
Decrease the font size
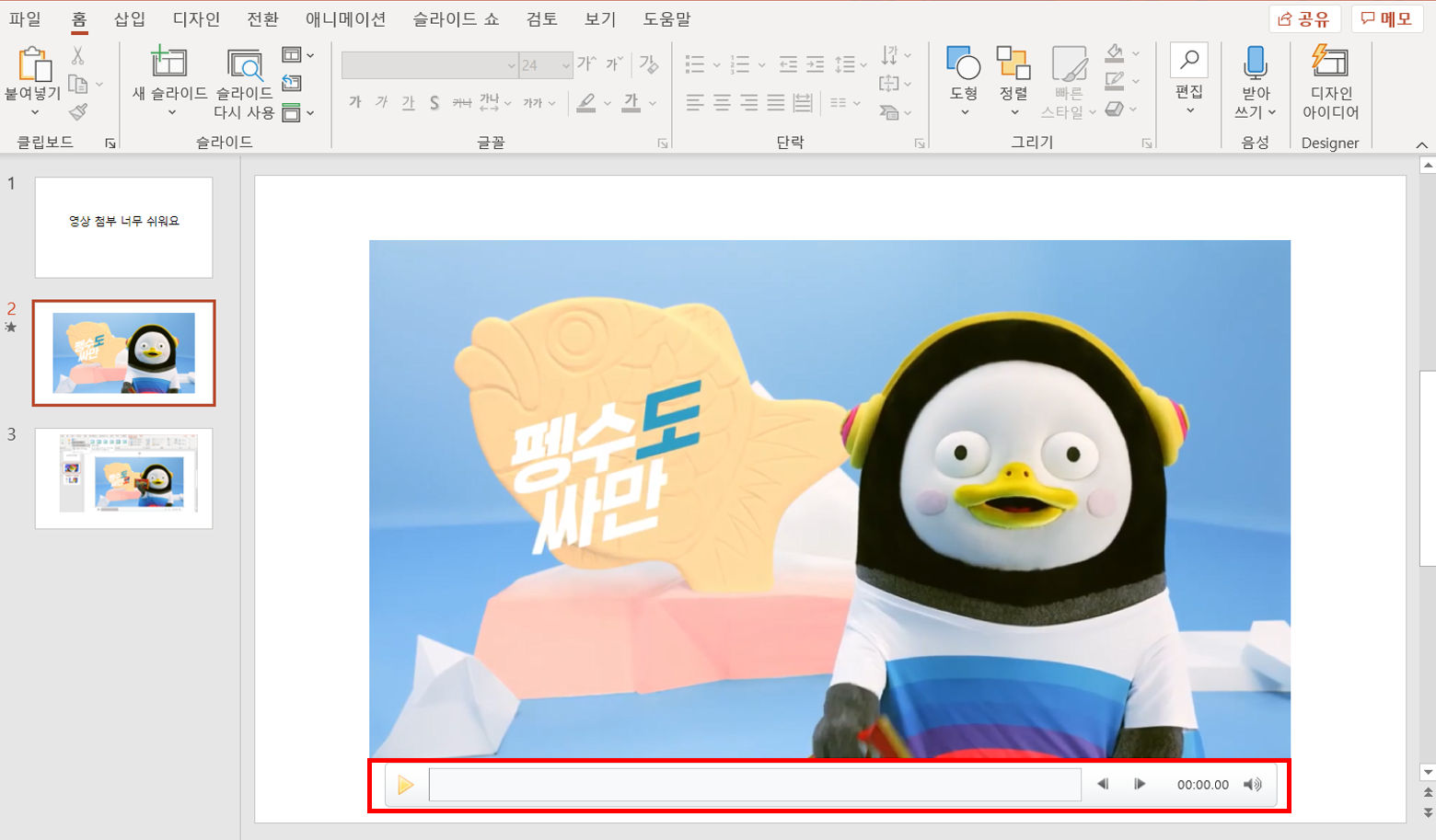click(x=614, y=64)
